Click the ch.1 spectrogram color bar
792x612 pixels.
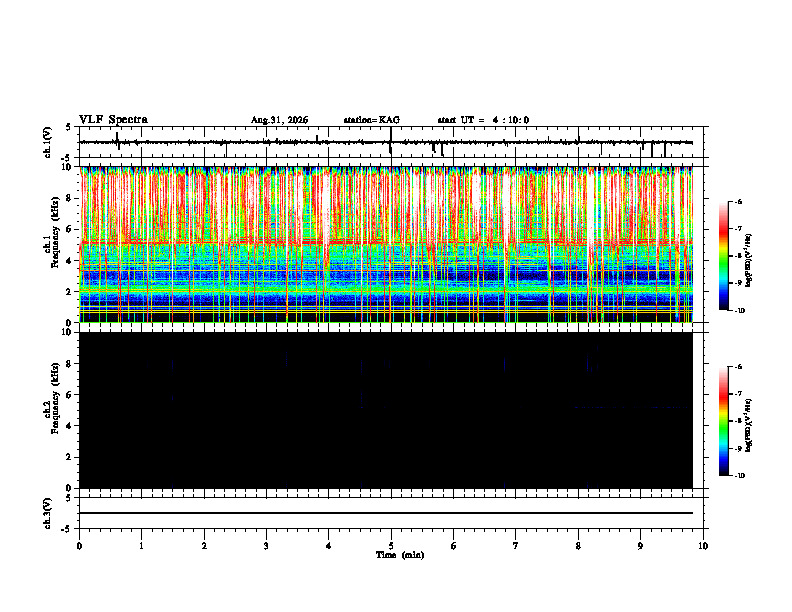[724, 256]
